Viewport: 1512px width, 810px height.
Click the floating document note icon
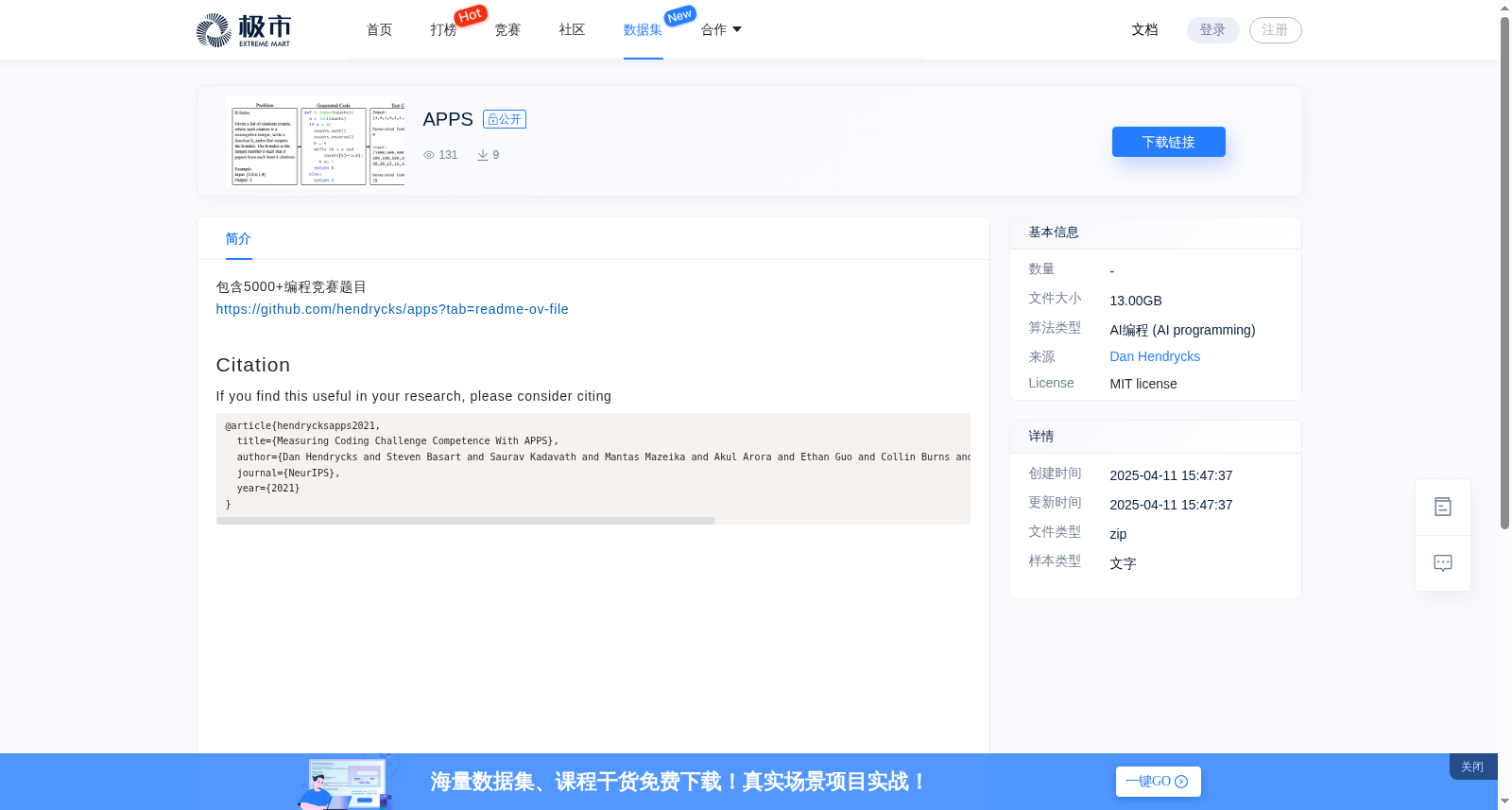click(1443, 508)
